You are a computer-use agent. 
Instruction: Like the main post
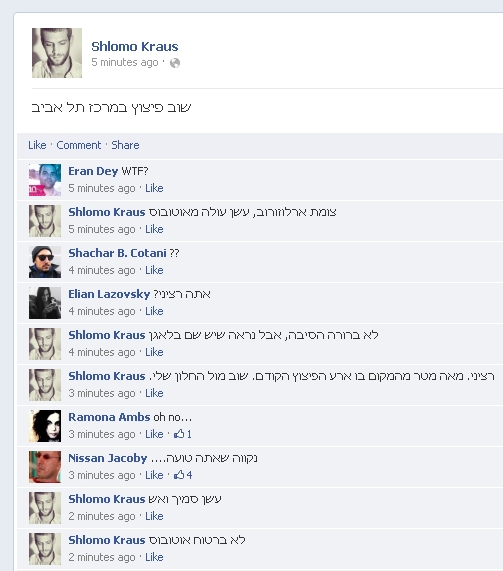(x=37, y=145)
